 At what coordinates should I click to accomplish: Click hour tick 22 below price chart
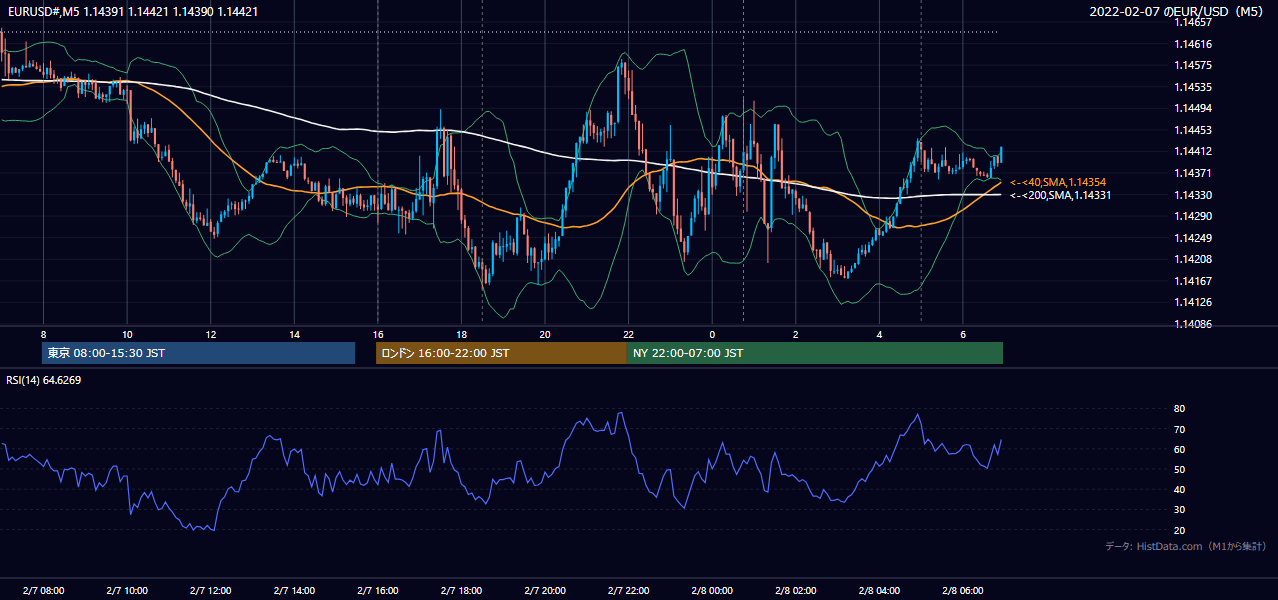coord(628,334)
